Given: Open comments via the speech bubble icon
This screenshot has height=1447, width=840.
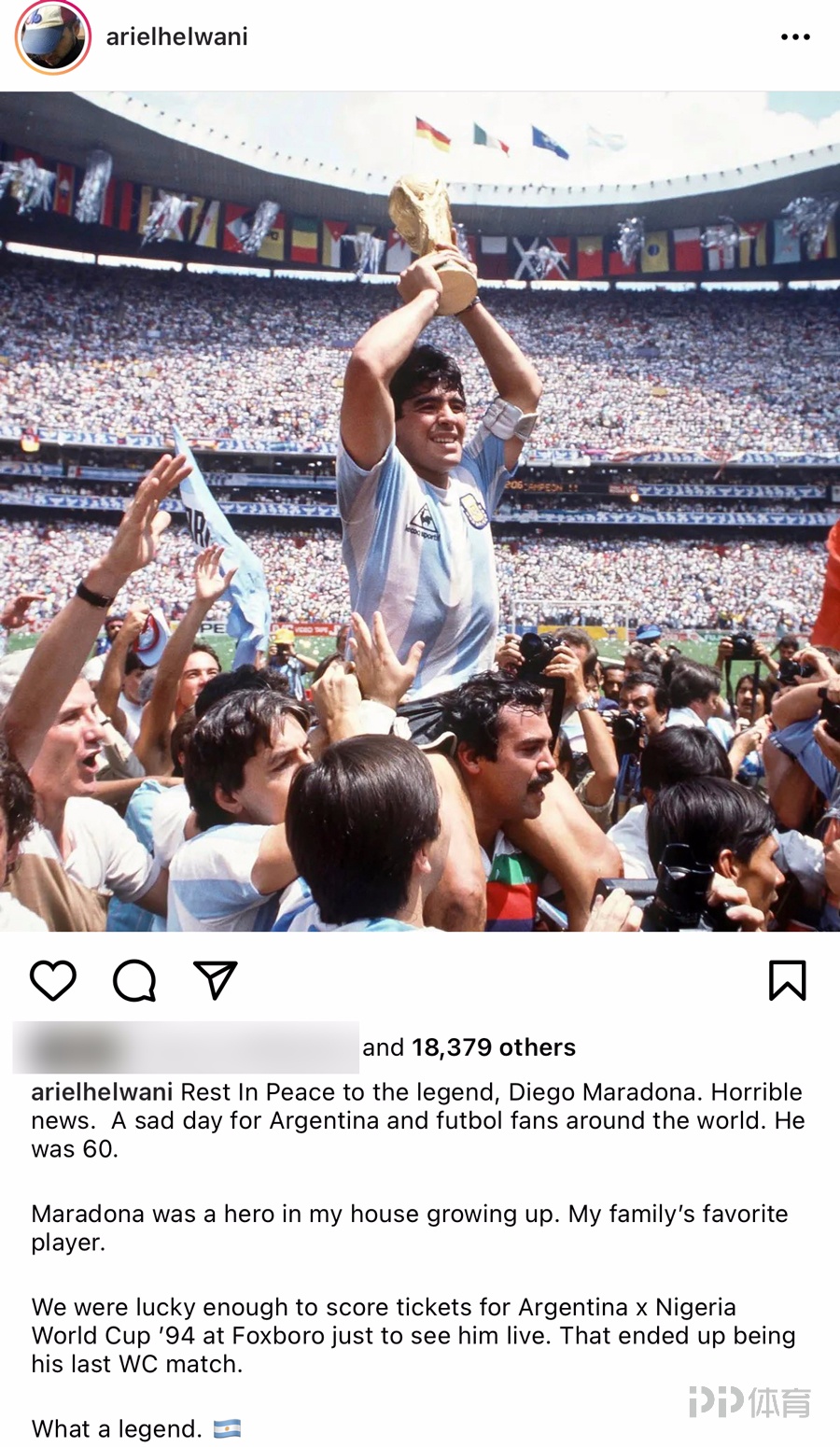Looking at the screenshot, I should 134,981.
